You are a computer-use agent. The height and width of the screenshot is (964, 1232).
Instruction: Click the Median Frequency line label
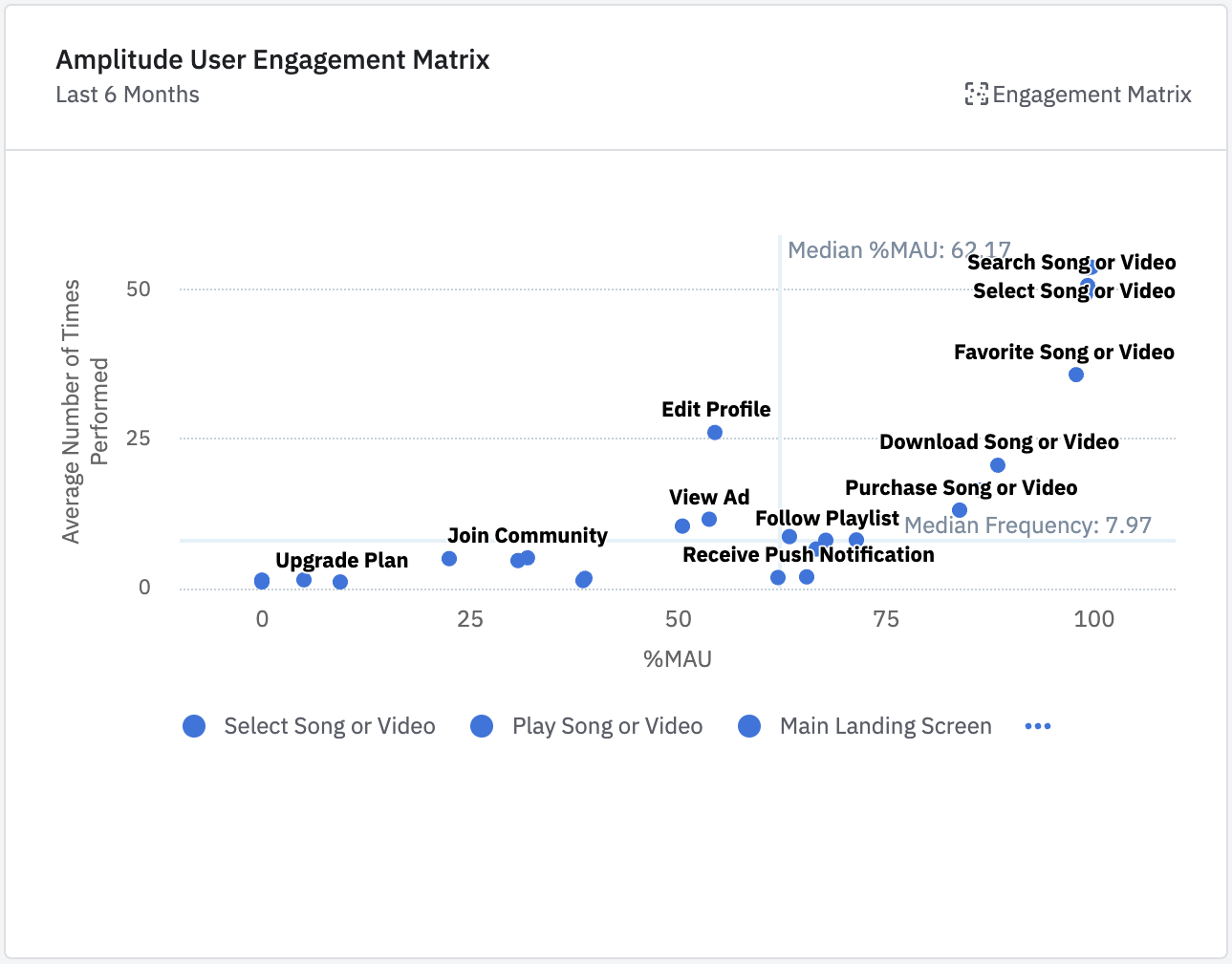1027,525
